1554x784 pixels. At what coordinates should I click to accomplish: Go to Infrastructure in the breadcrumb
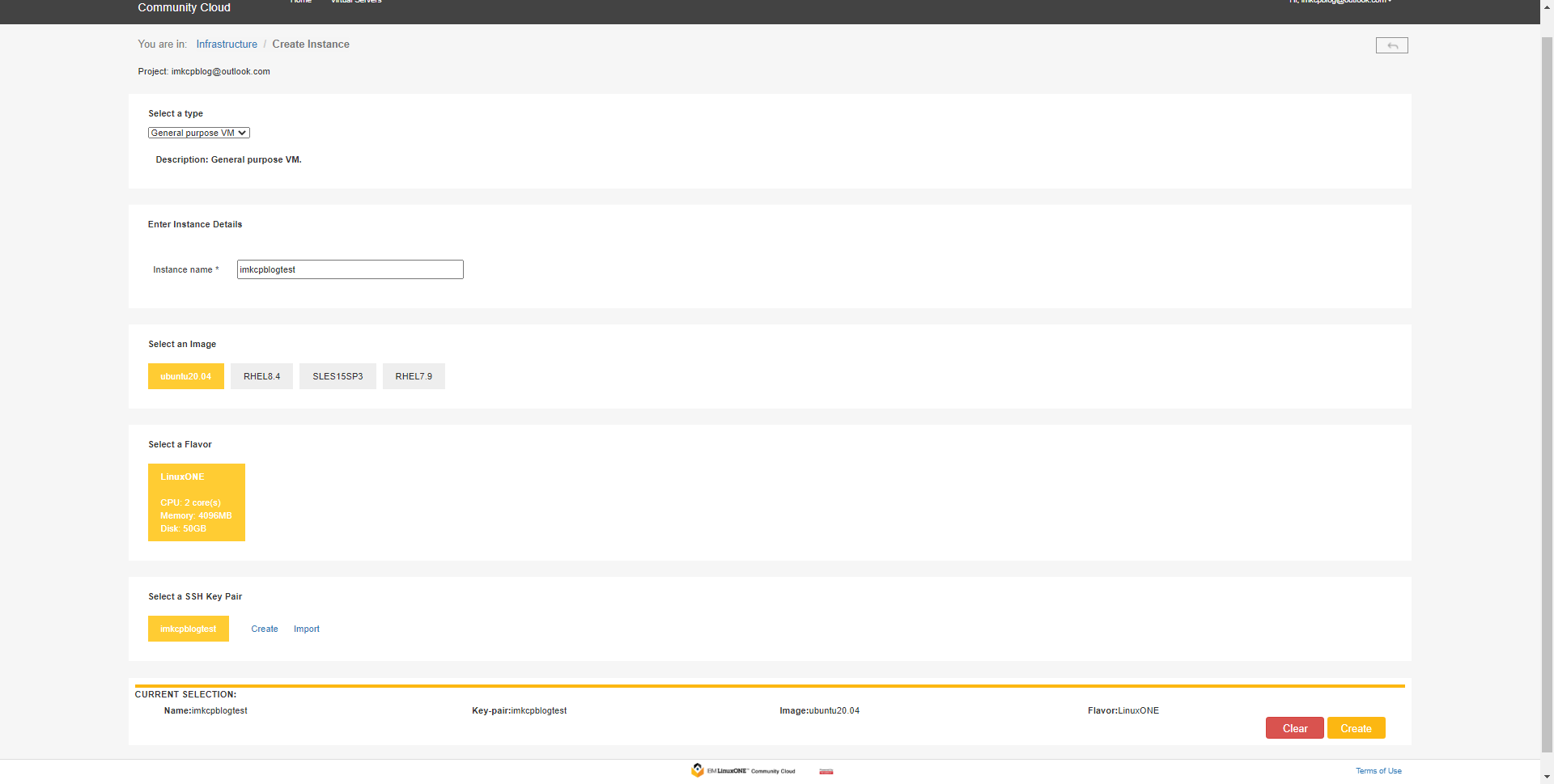pyautogui.click(x=227, y=44)
